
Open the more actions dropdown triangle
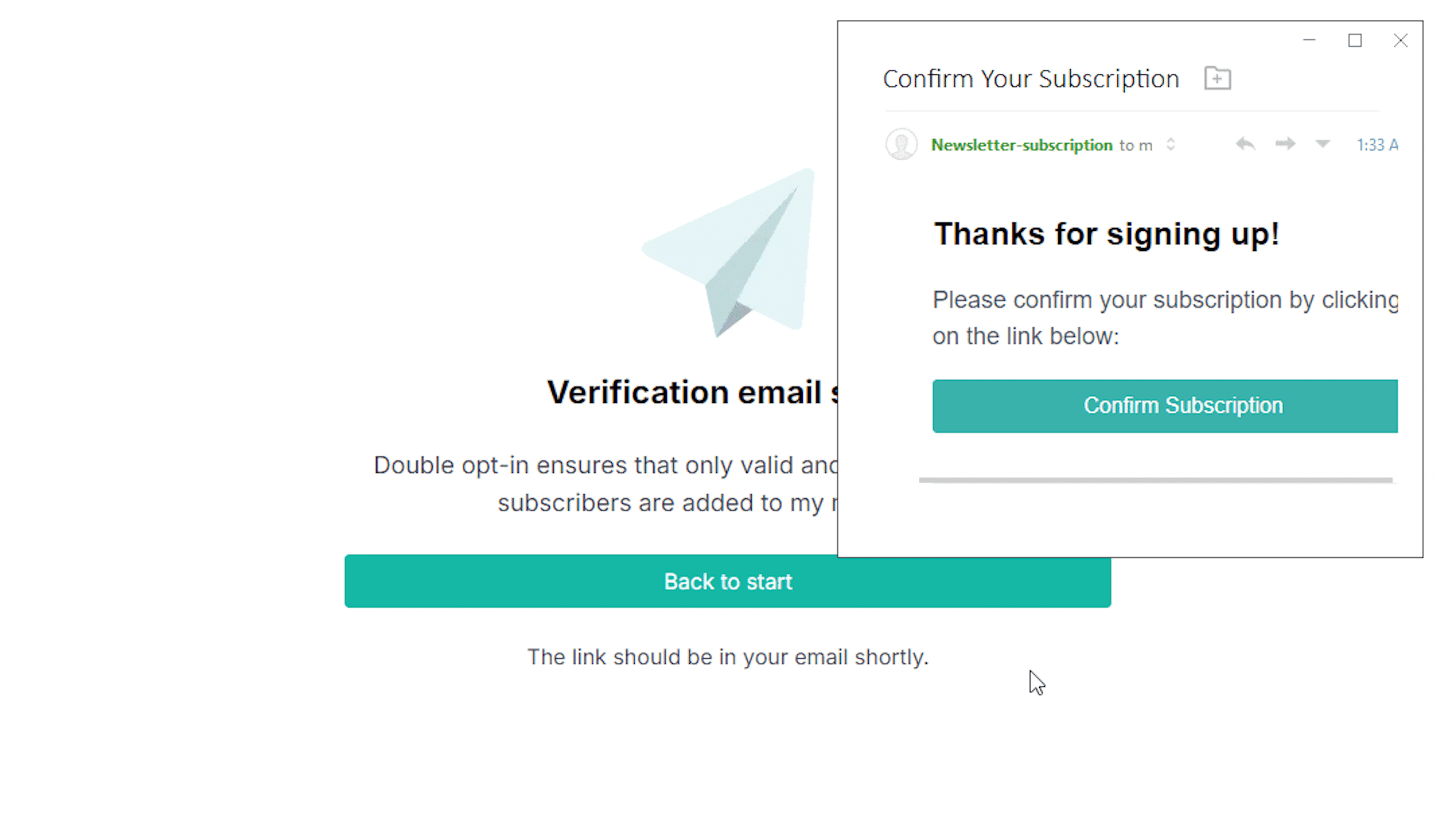point(1323,143)
